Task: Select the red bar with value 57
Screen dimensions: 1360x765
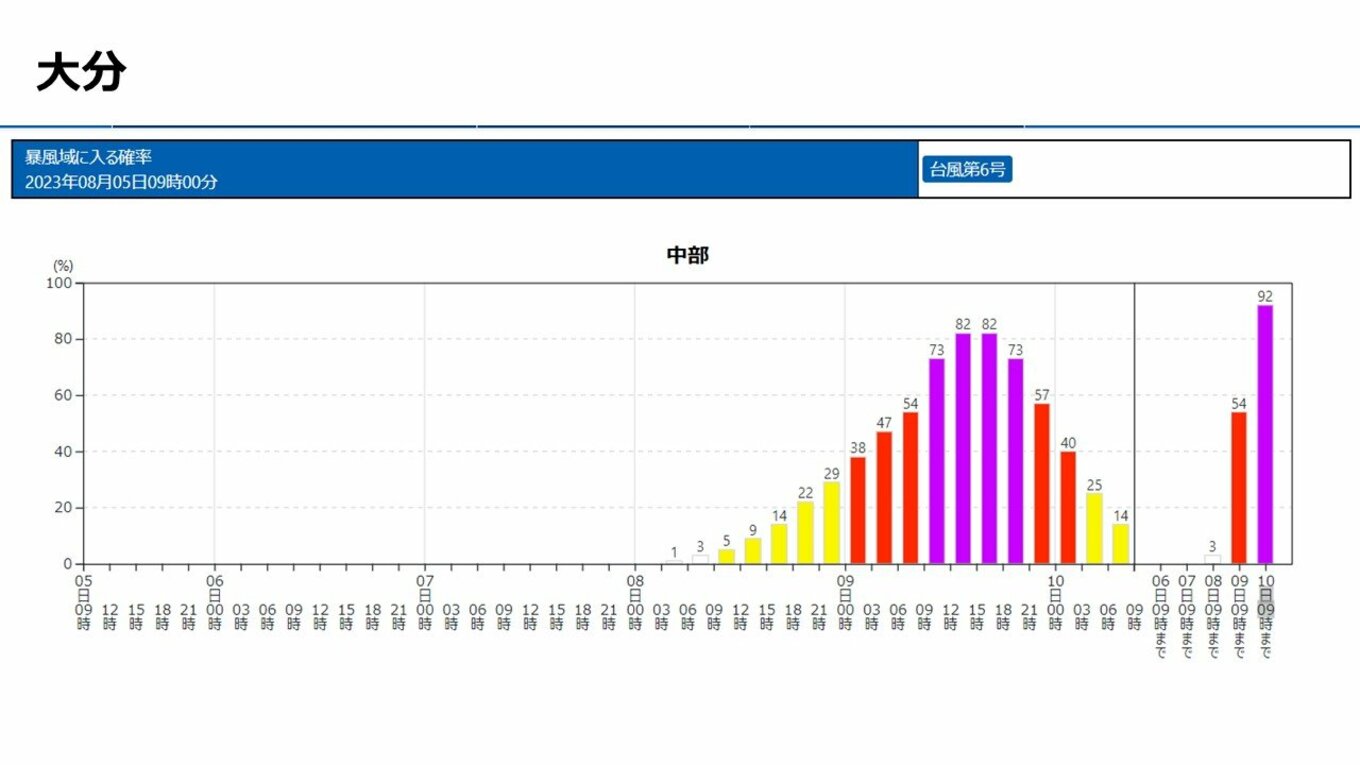Action: pos(1042,483)
